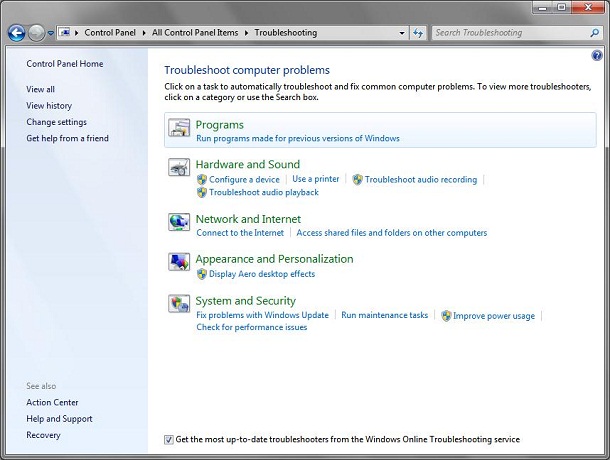The width and height of the screenshot is (610, 460).
Task: Click shield icon beside Display Aero effects
Action: (x=202, y=274)
